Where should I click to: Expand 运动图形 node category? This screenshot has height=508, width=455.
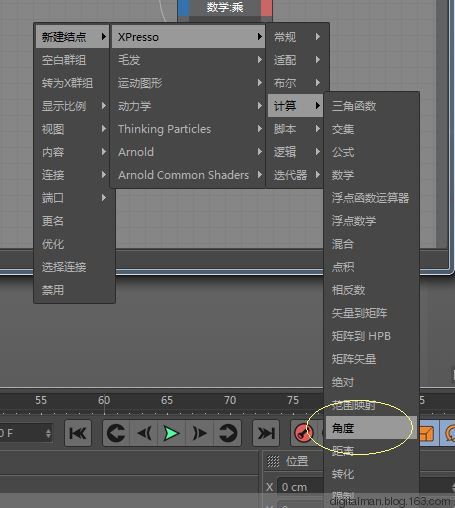coord(188,83)
